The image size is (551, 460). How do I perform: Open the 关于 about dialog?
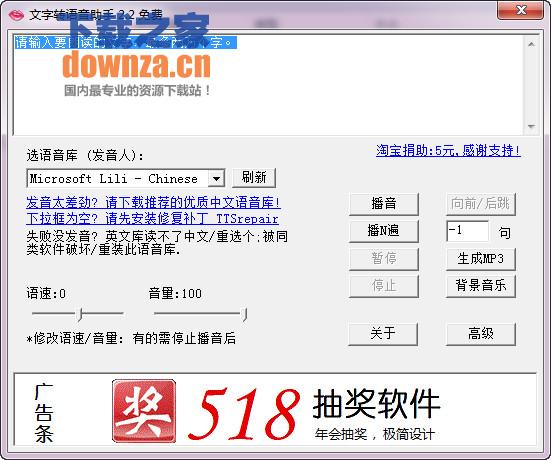point(383,334)
